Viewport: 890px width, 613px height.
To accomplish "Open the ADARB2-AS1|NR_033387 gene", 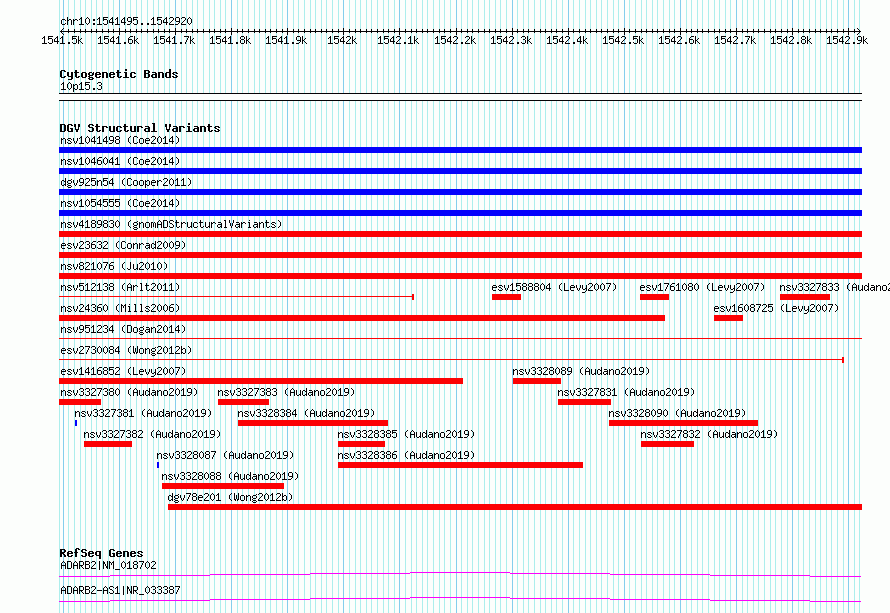I will 120,590.
